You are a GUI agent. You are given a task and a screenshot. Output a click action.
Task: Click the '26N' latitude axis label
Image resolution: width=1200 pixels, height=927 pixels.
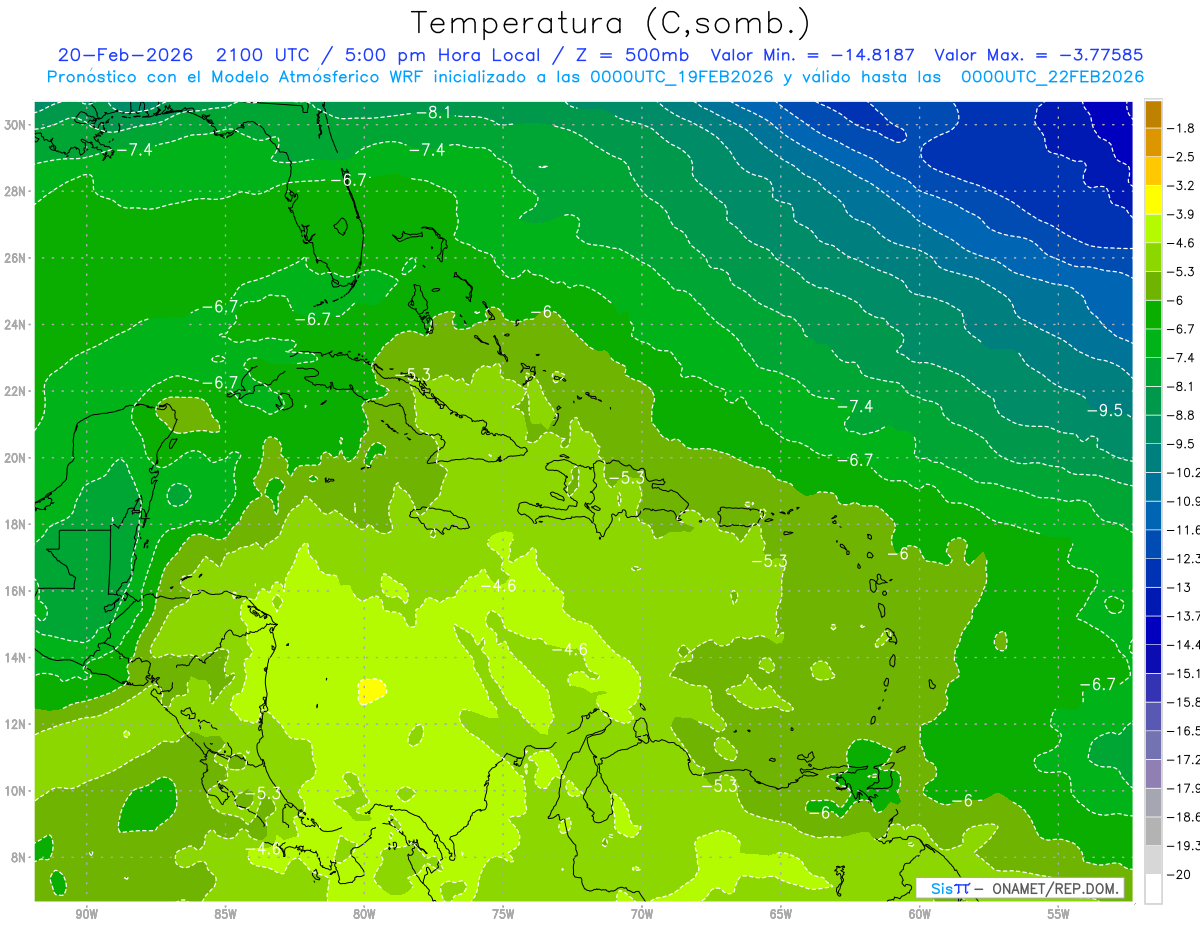[x=15, y=258]
